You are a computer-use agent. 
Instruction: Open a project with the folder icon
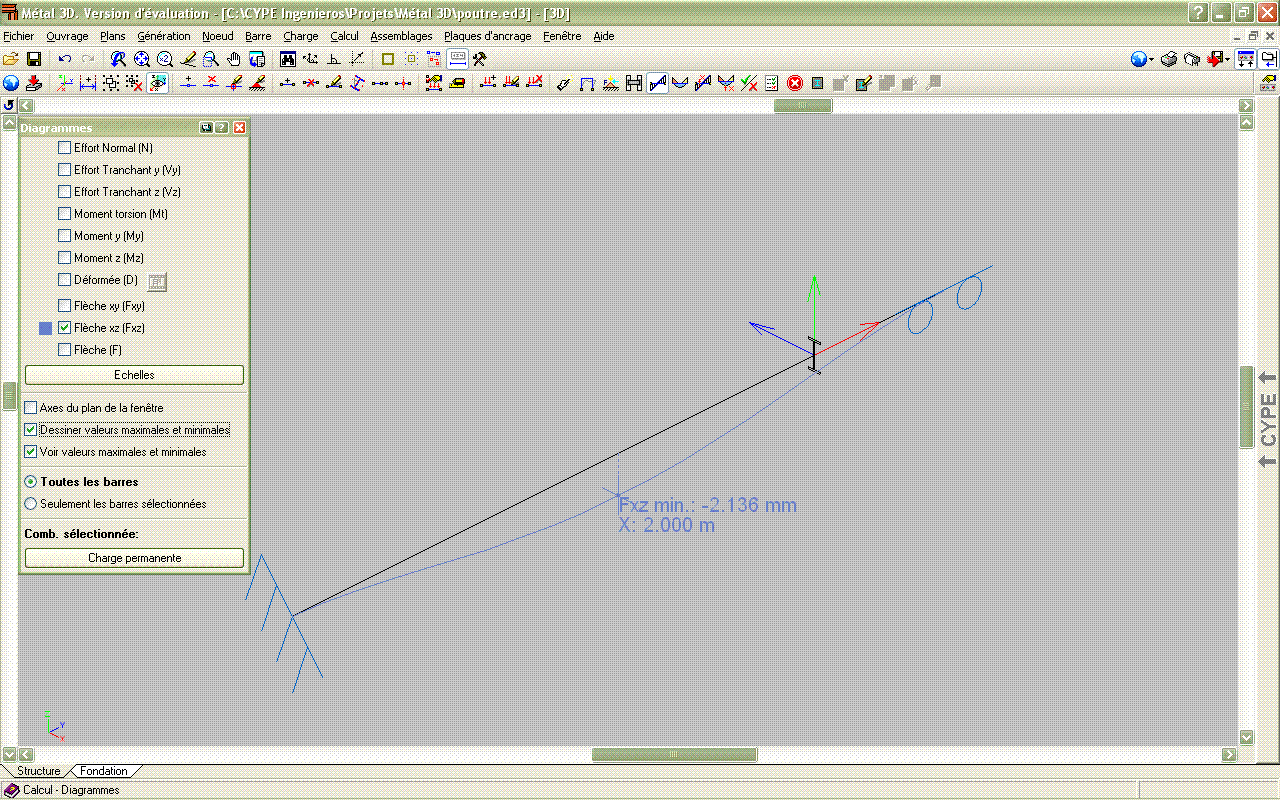pyautogui.click(x=11, y=59)
